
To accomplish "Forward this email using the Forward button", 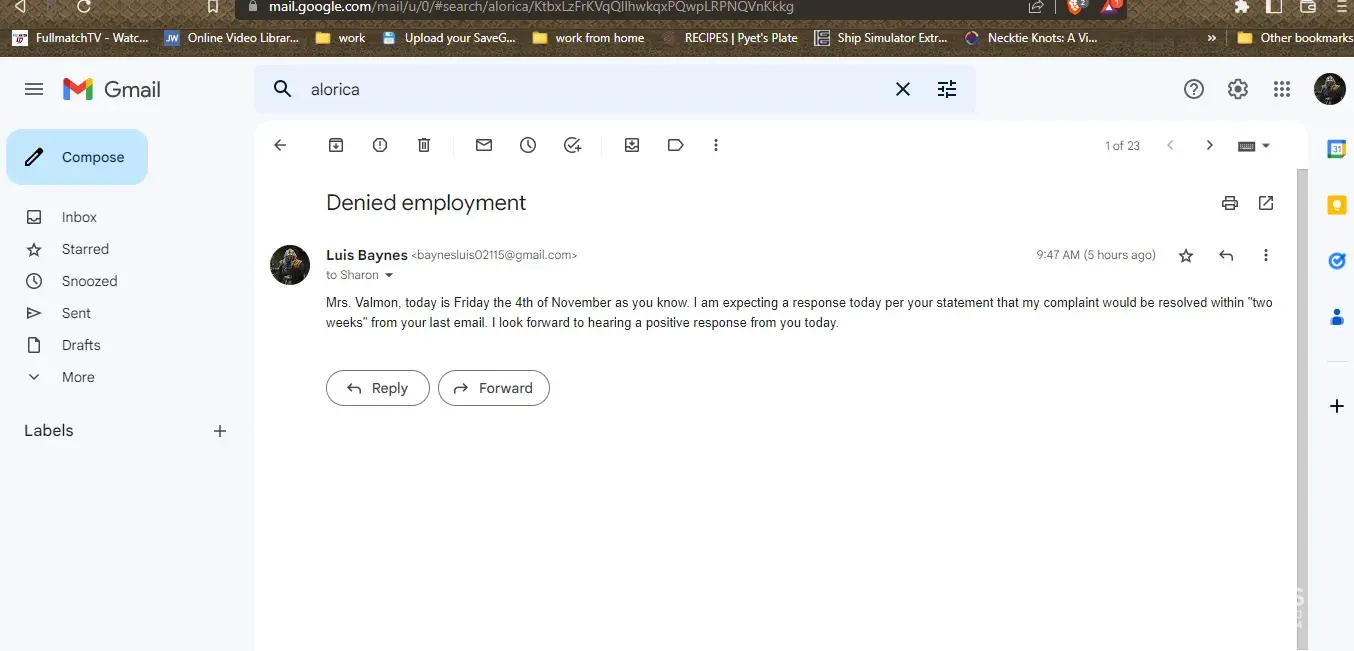I will [x=494, y=388].
